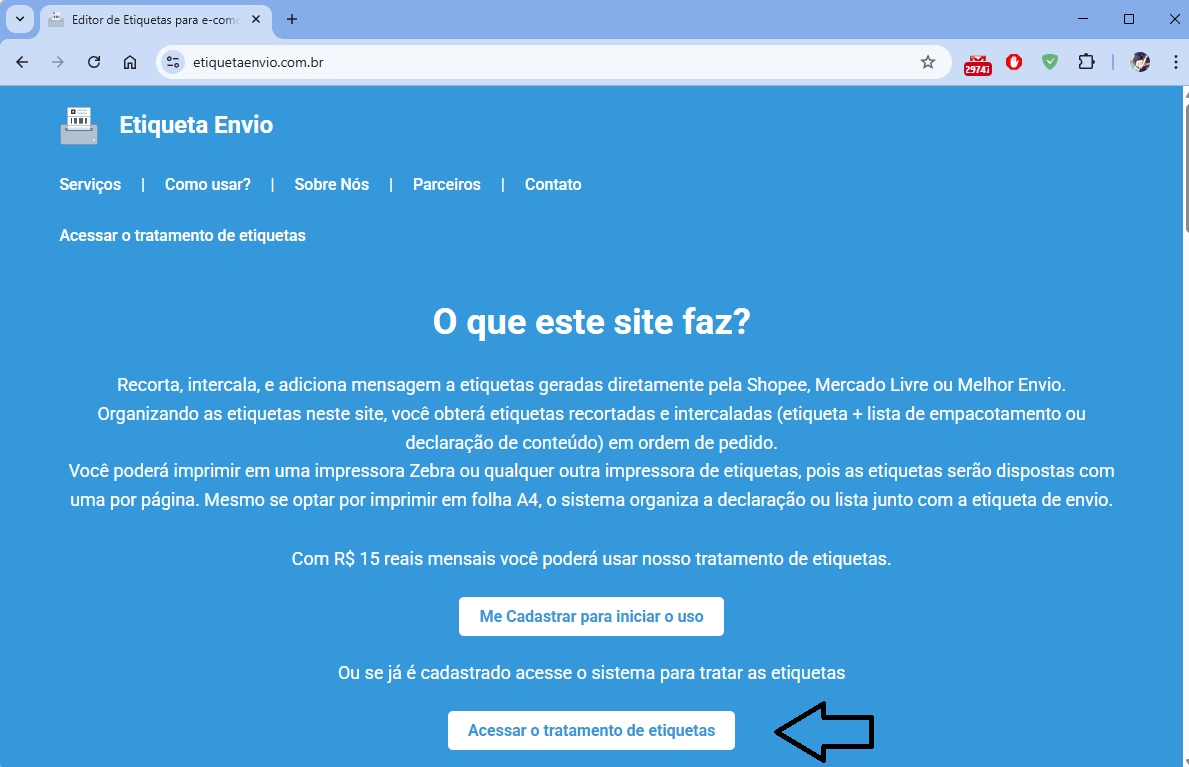1189x767 pixels.
Task: Reload the page with the refresh icon
Action: pyautogui.click(x=94, y=62)
